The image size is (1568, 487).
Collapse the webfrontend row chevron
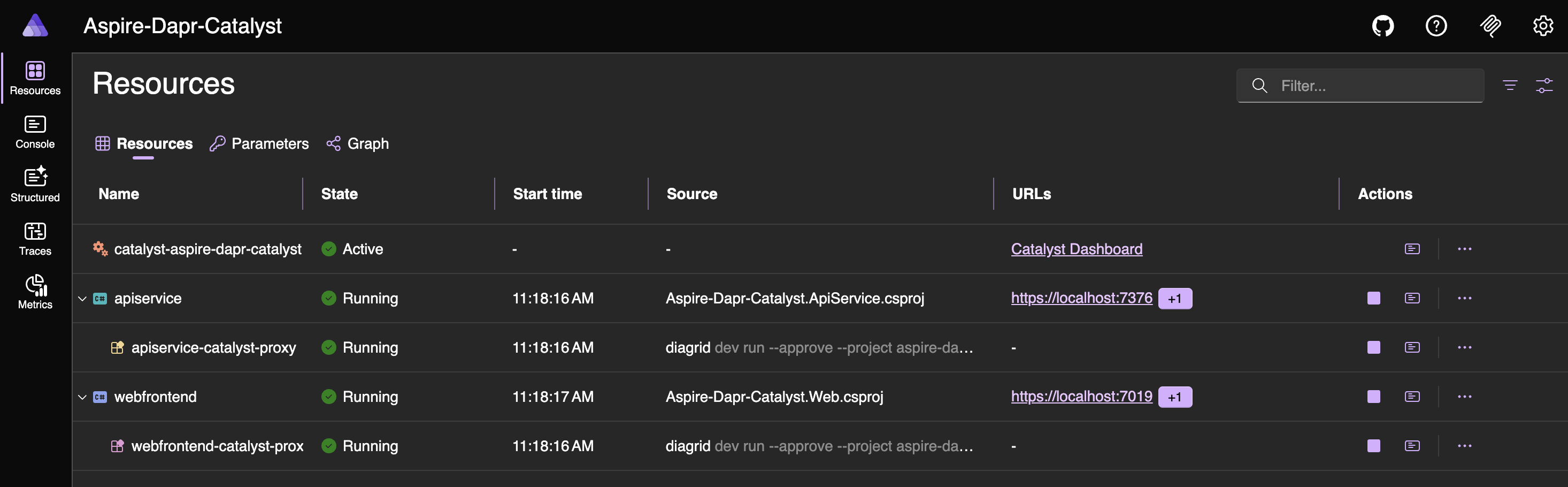[82, 398]
